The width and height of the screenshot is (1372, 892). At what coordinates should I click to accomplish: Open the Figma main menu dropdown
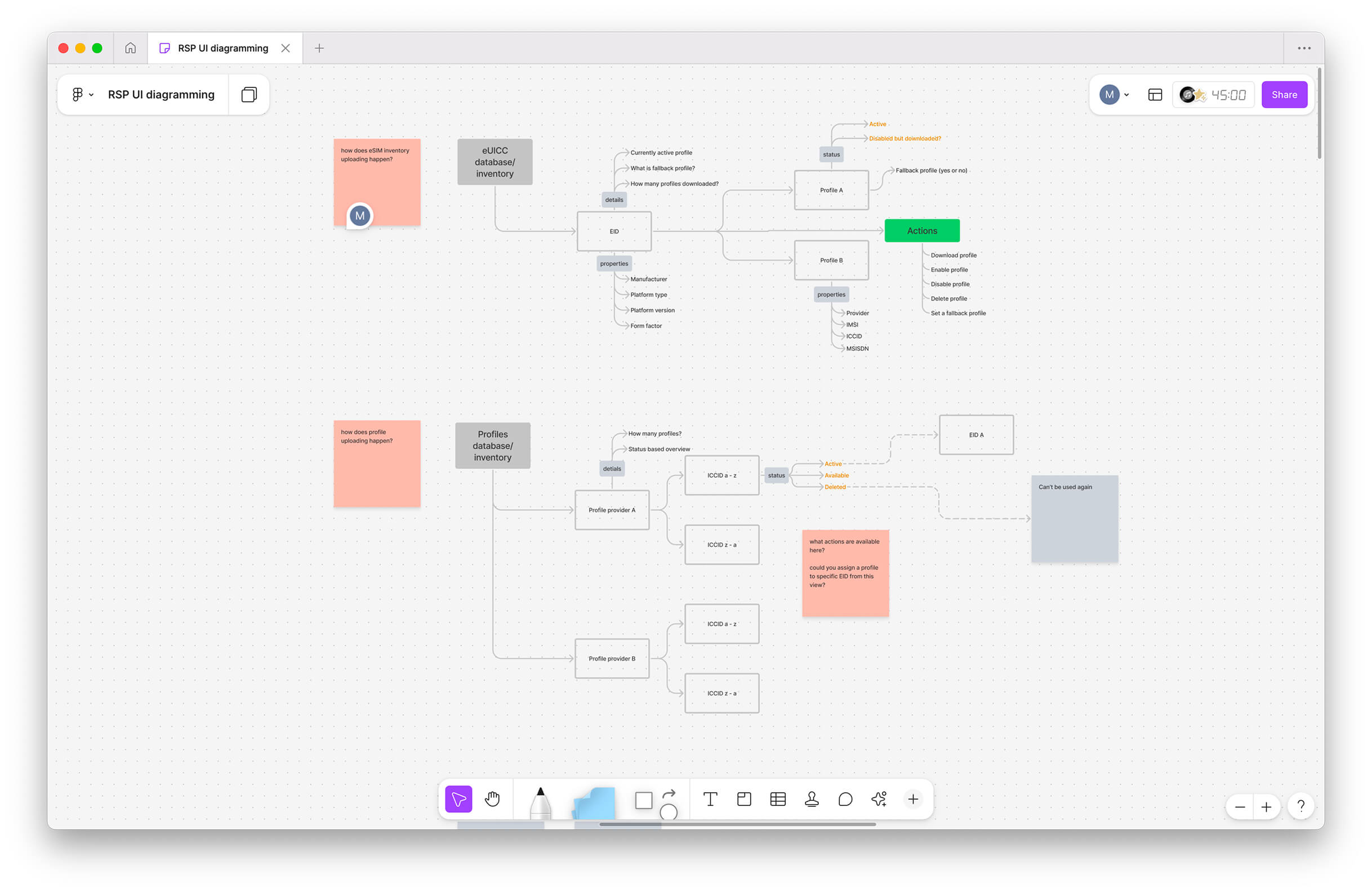pyautogui.click(x=82, y=95)
